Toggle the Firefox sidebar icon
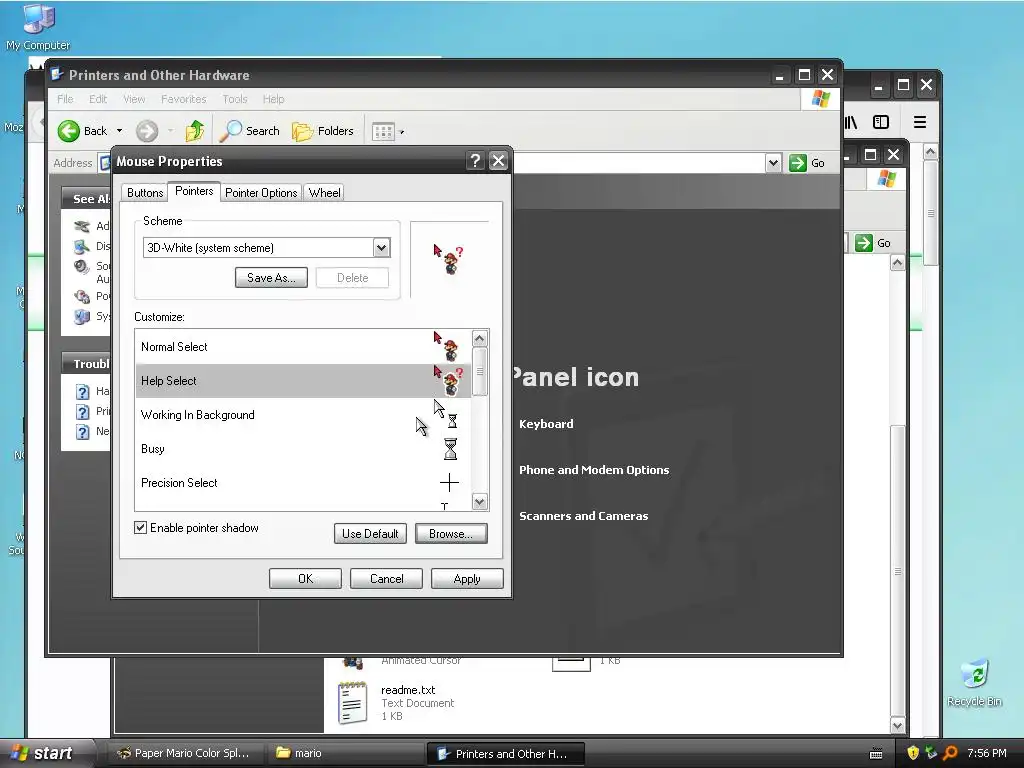Screen dimensions: 1024x768 pyautogui.click(x=881, y=122)
